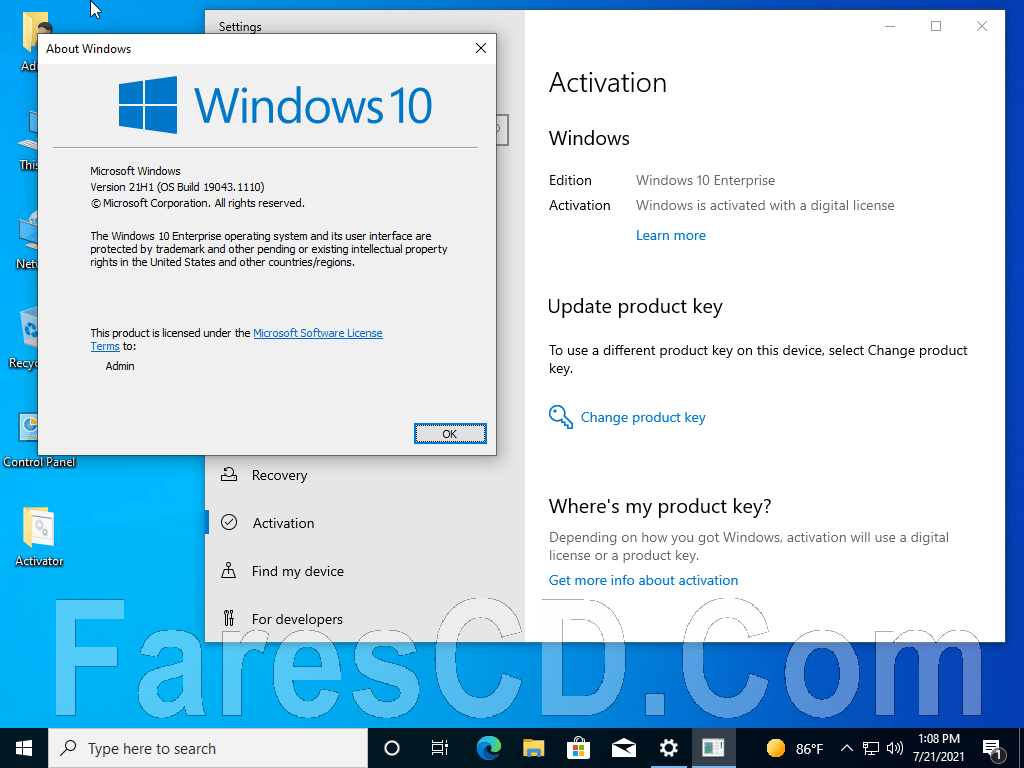This screenshot has width=1024, height=768.
Task: Close the Settings window
Action: tap(982, 26)
